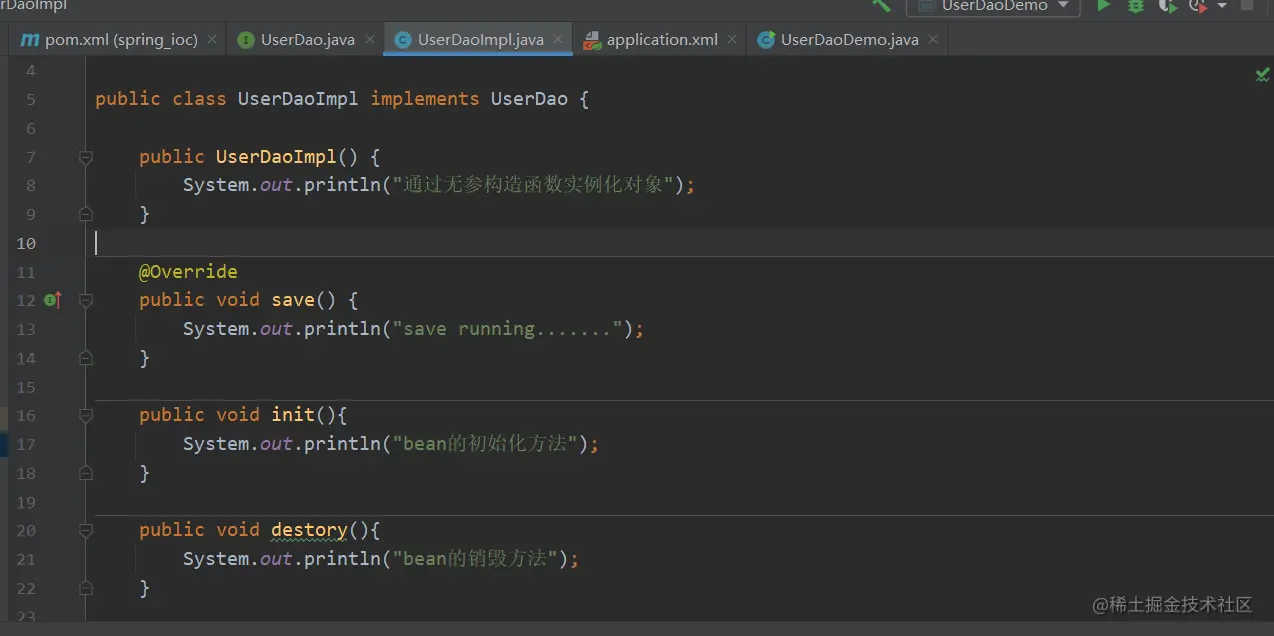Viewport: 1274px width, 636px height.
Task: Collapse the save() method fold marker at line 12
Action: [86, 300]
